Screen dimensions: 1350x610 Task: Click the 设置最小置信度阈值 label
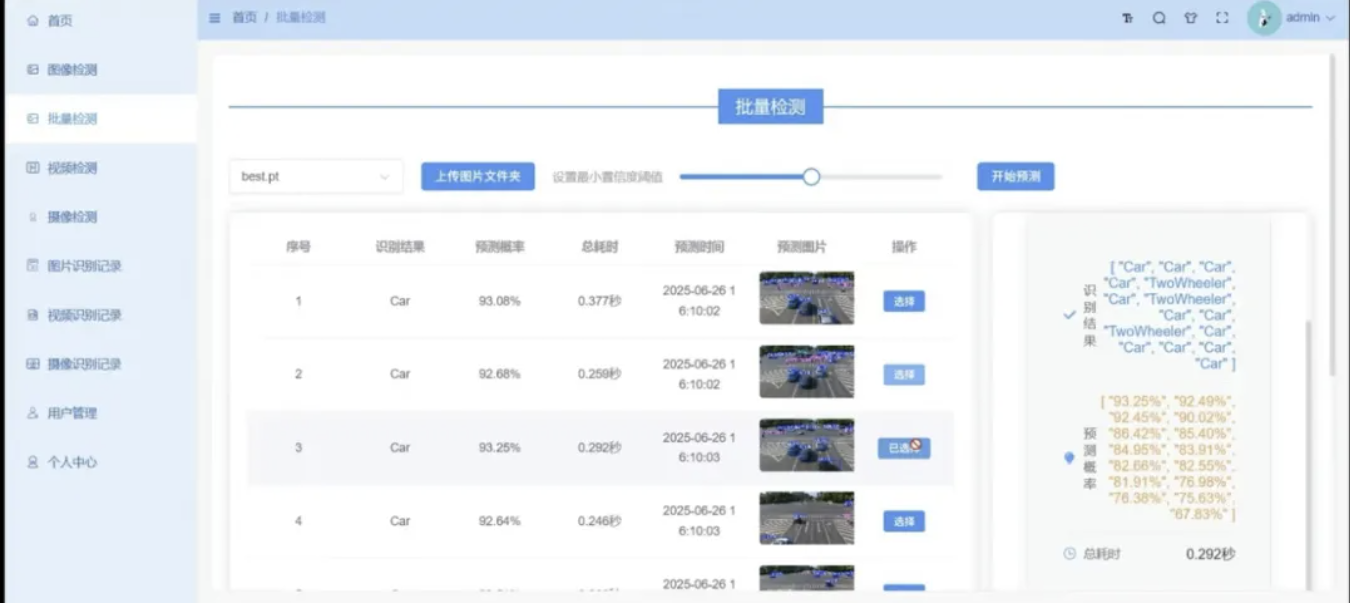point(607,177)
